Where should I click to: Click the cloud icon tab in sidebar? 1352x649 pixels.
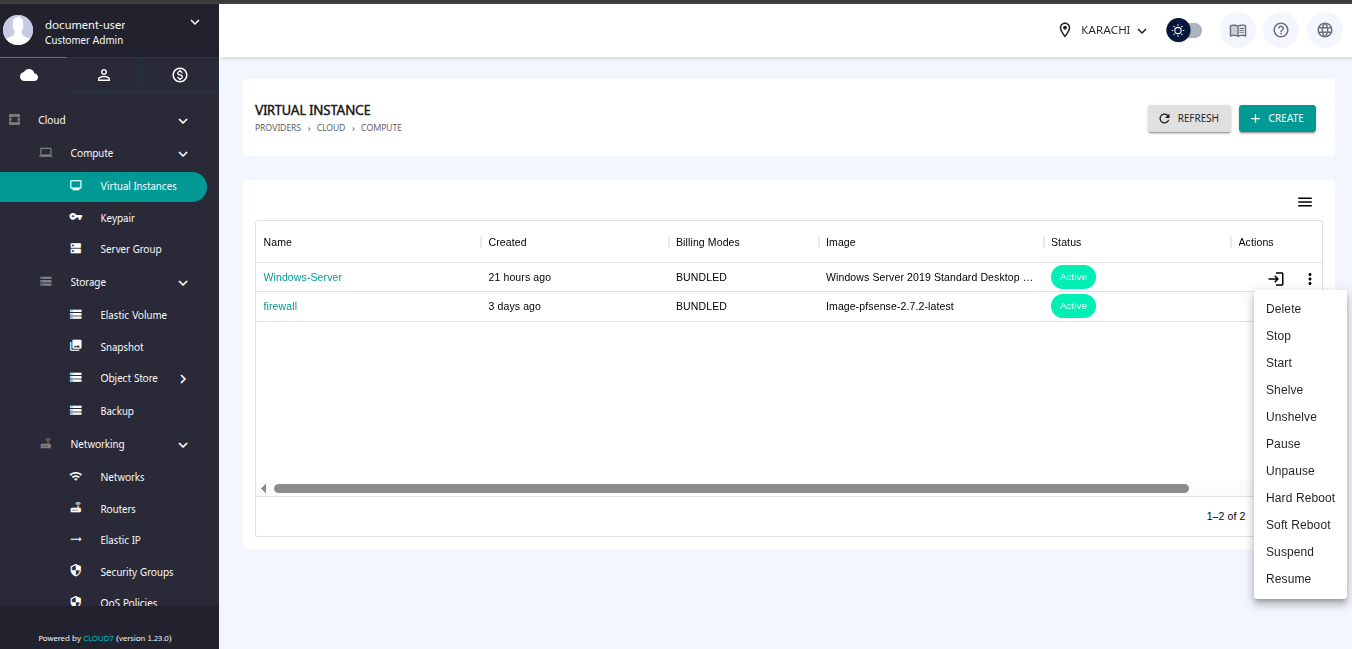pos(29,75)
